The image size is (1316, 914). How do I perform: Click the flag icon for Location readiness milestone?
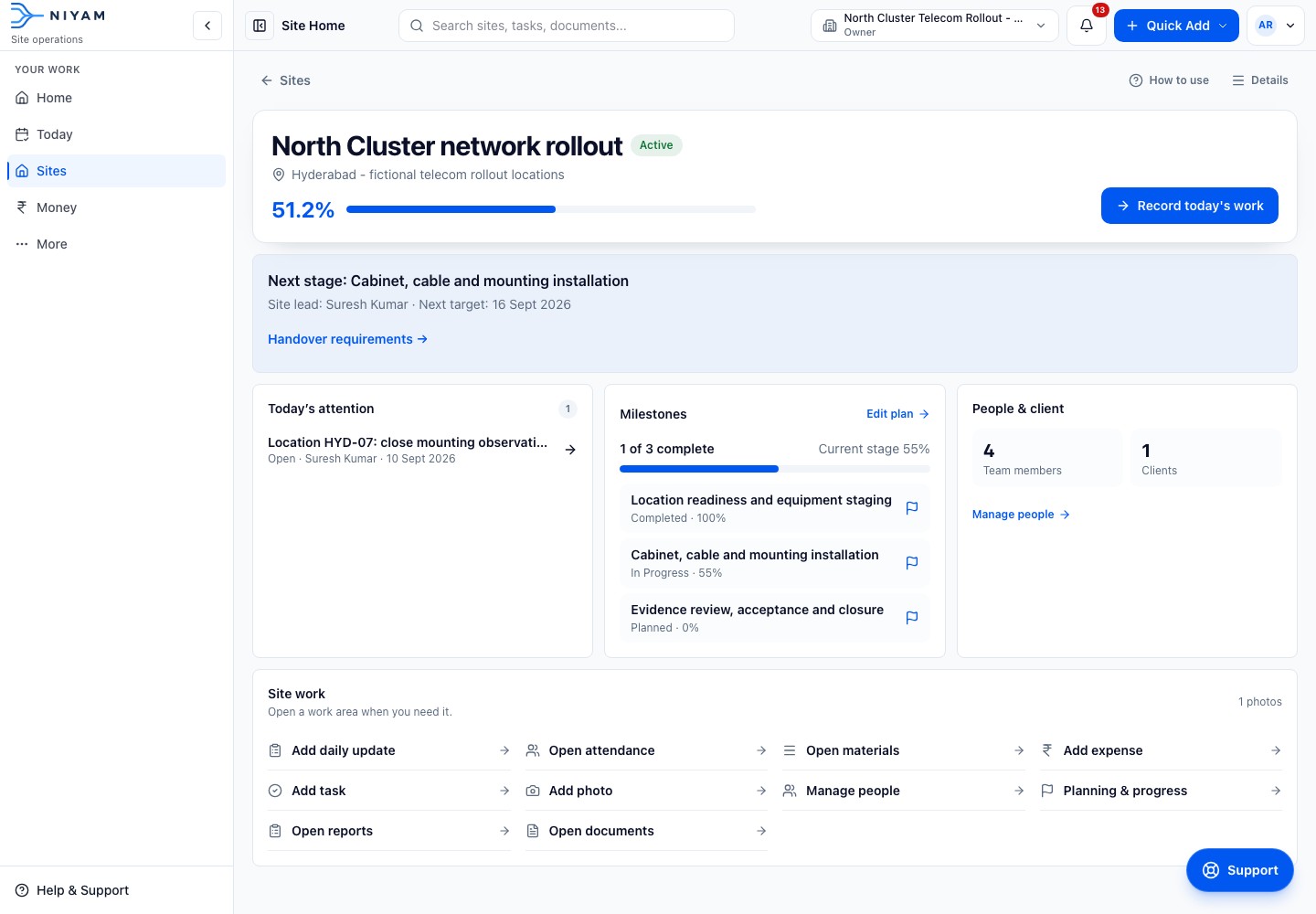point(911,508)
